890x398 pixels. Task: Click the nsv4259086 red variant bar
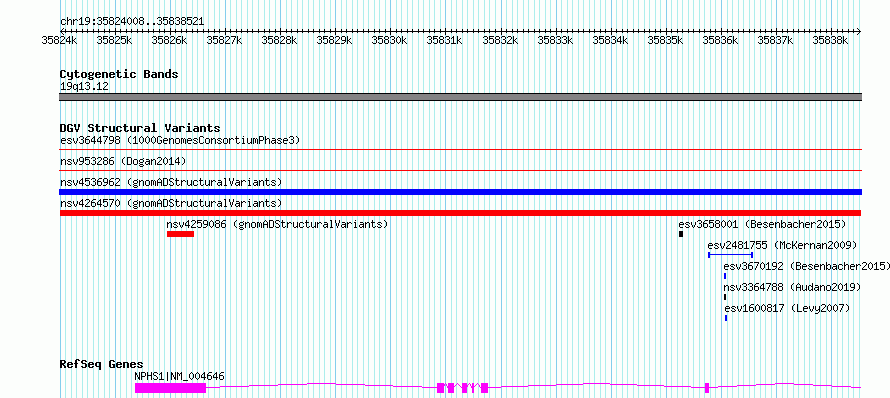[x=180, y=234]
